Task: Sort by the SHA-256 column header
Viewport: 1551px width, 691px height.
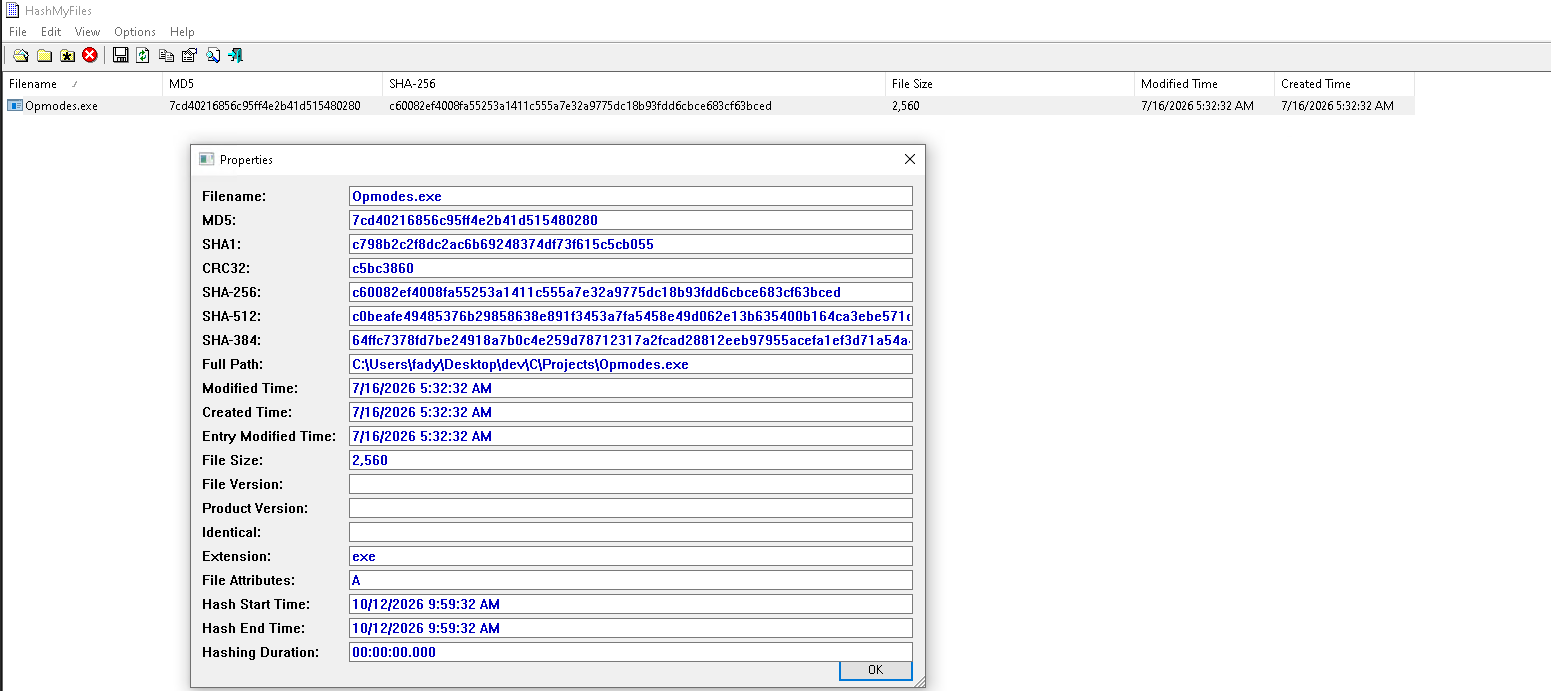Action: (634, 84)
